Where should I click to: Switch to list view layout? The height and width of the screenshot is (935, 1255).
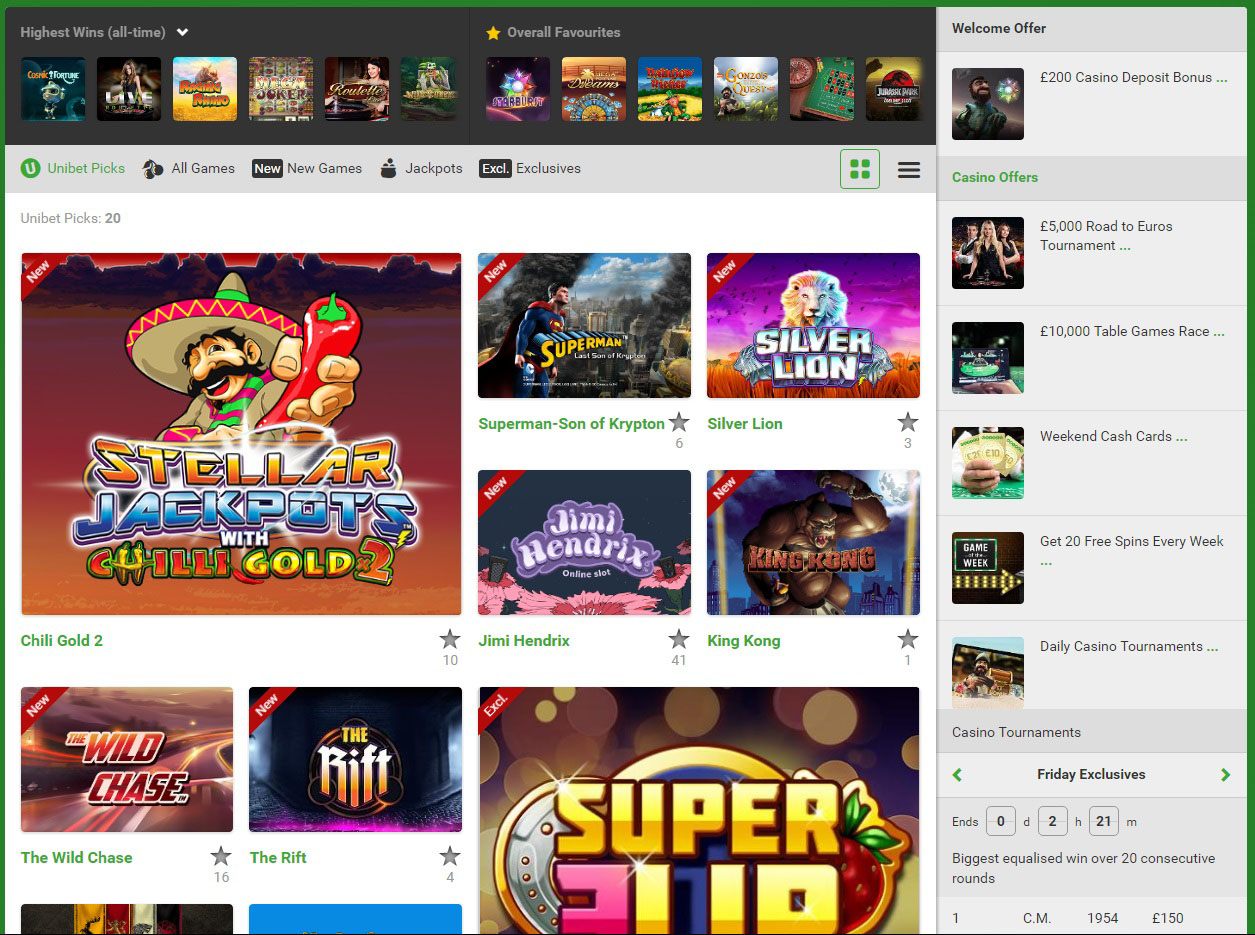tap(909, 169)
